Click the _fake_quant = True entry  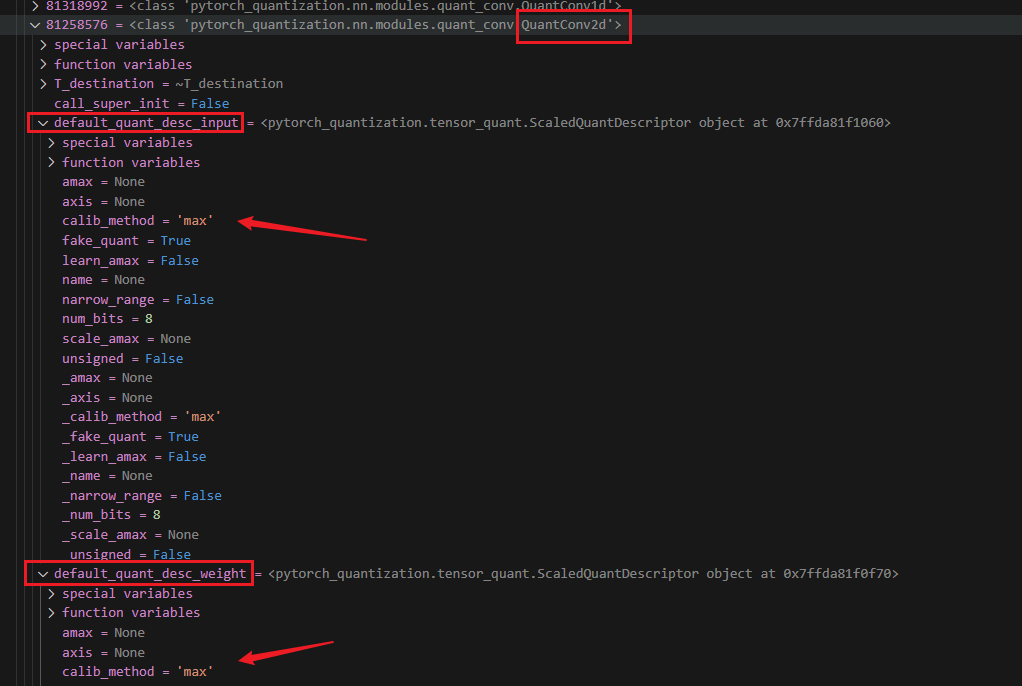(130, 437)
